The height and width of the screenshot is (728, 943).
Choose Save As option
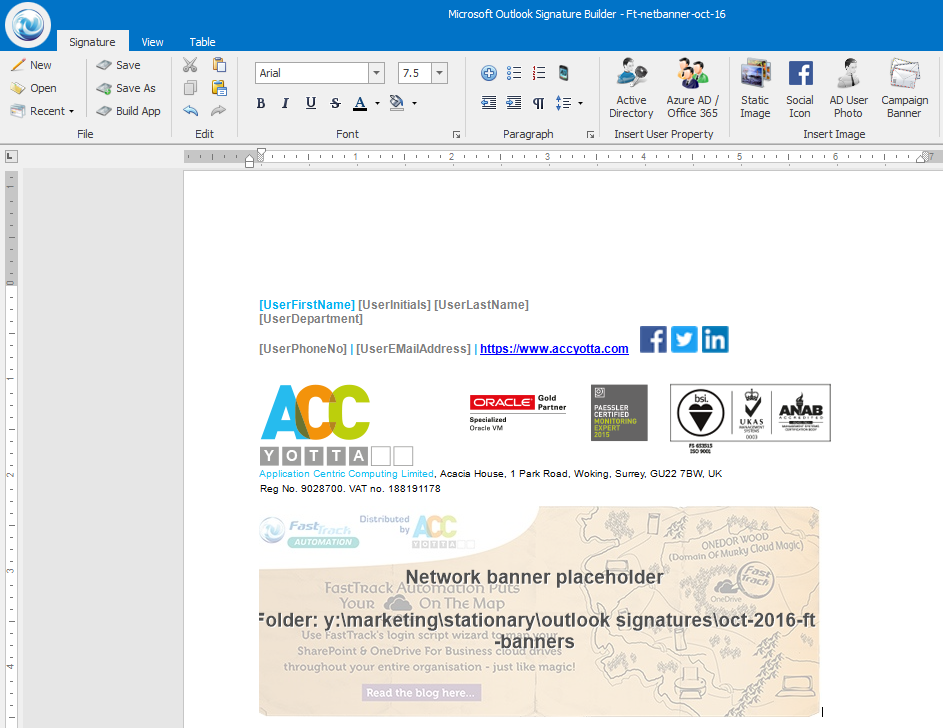pos(126,88)
